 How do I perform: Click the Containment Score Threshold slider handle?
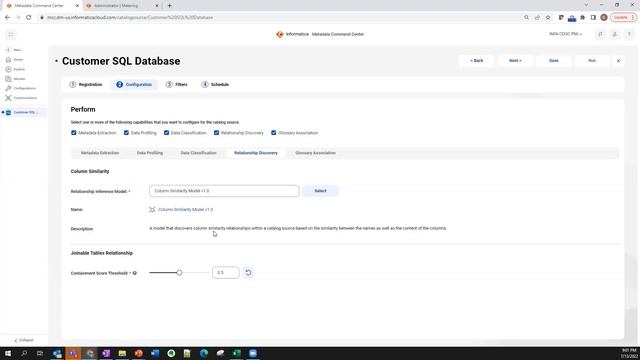(179, 273)
